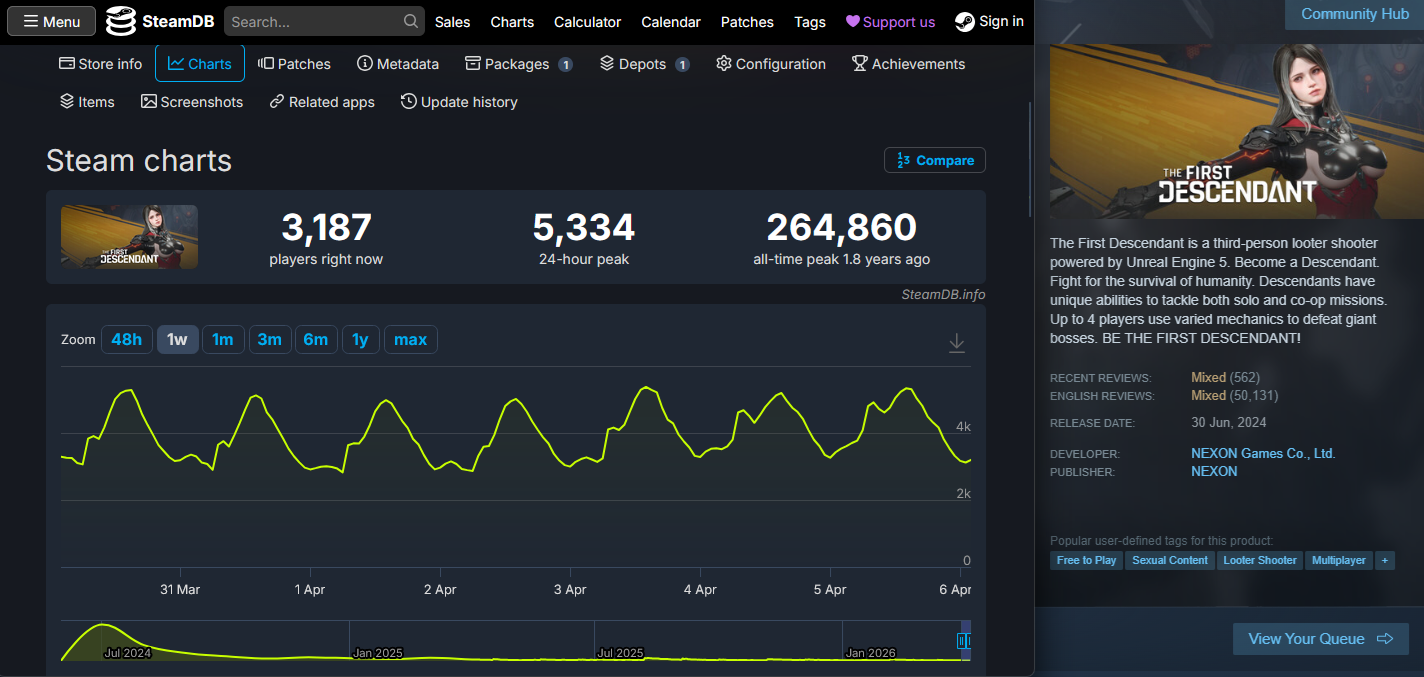Select the Looter Shooter tag

pos(1260,561)
